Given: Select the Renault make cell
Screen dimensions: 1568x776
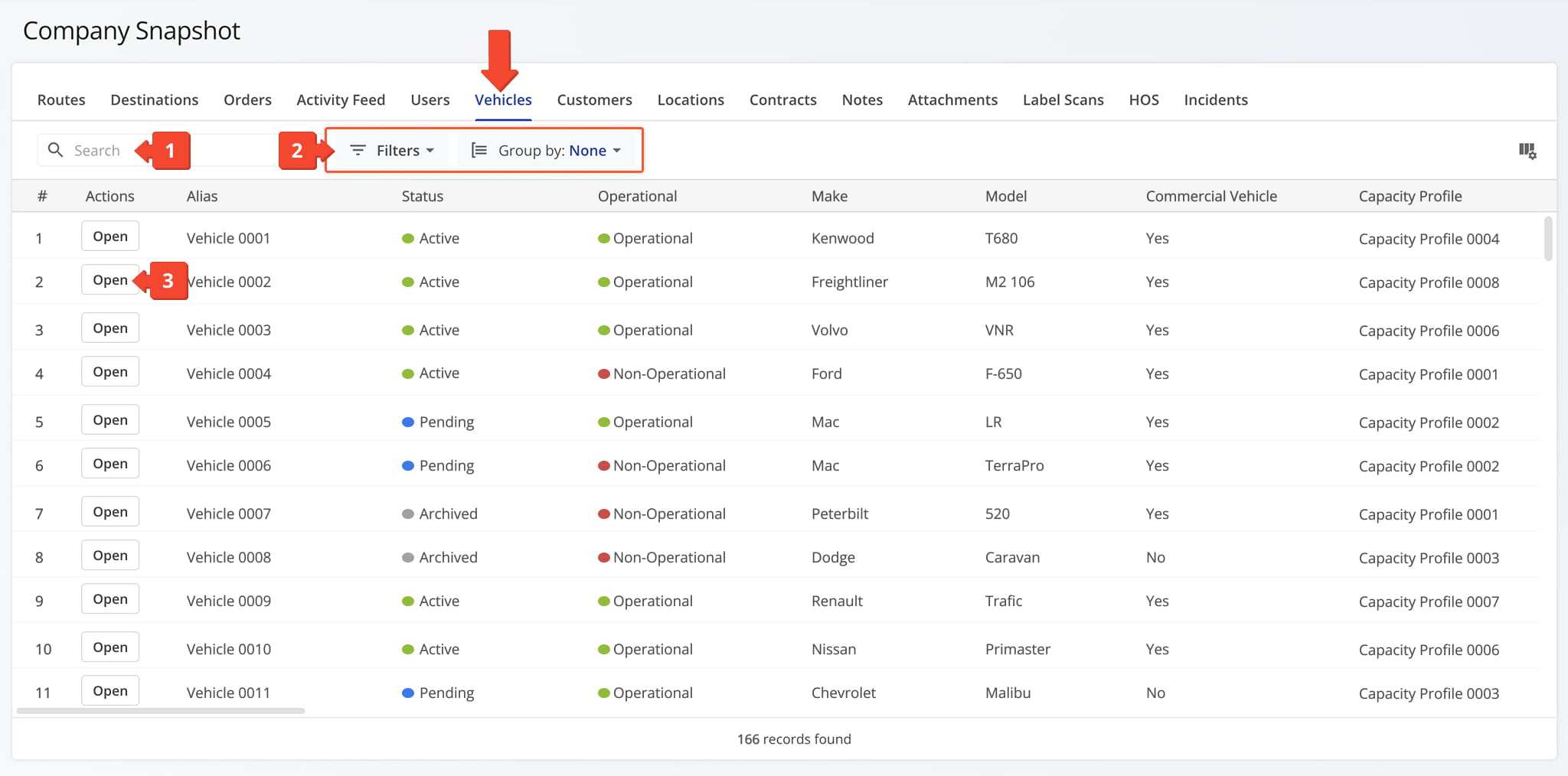Looking at the screenshot, I should pos(837,601).
